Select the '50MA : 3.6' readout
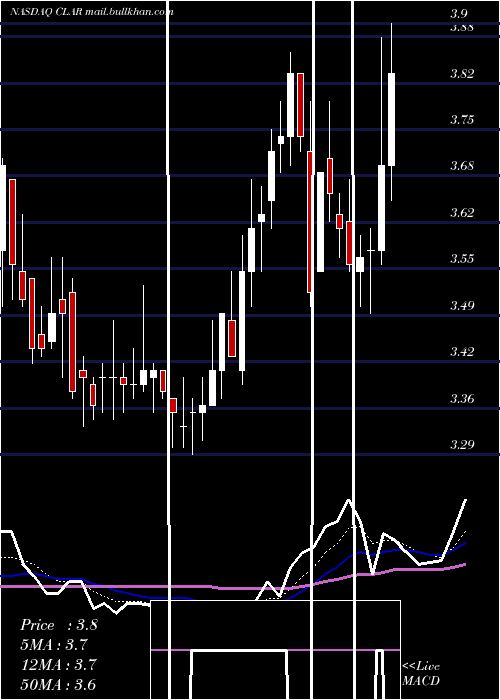Image resolution: width=500 pixels, height=700 pixels. [x=58, y=684]
